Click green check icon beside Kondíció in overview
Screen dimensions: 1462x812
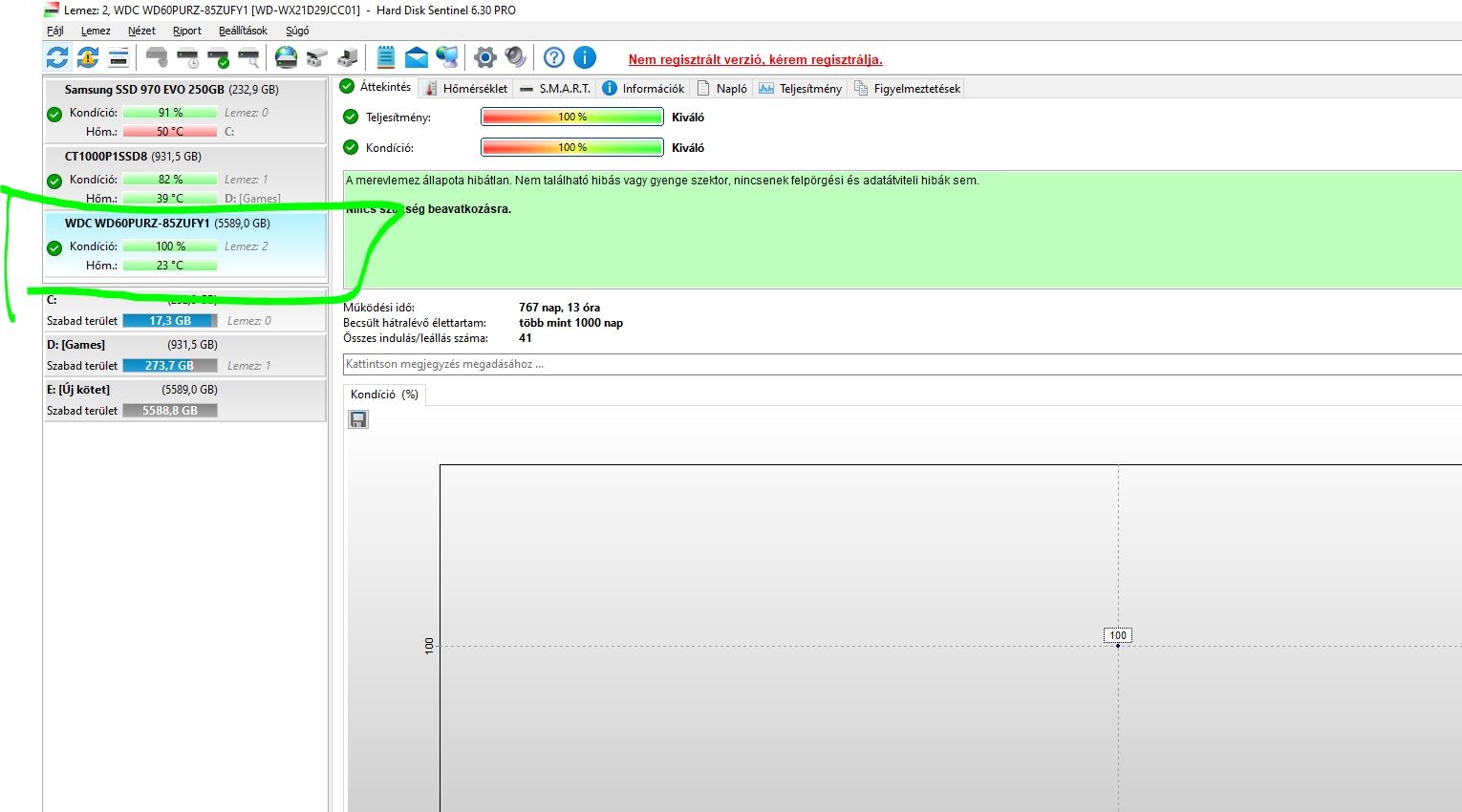[351, 147]
